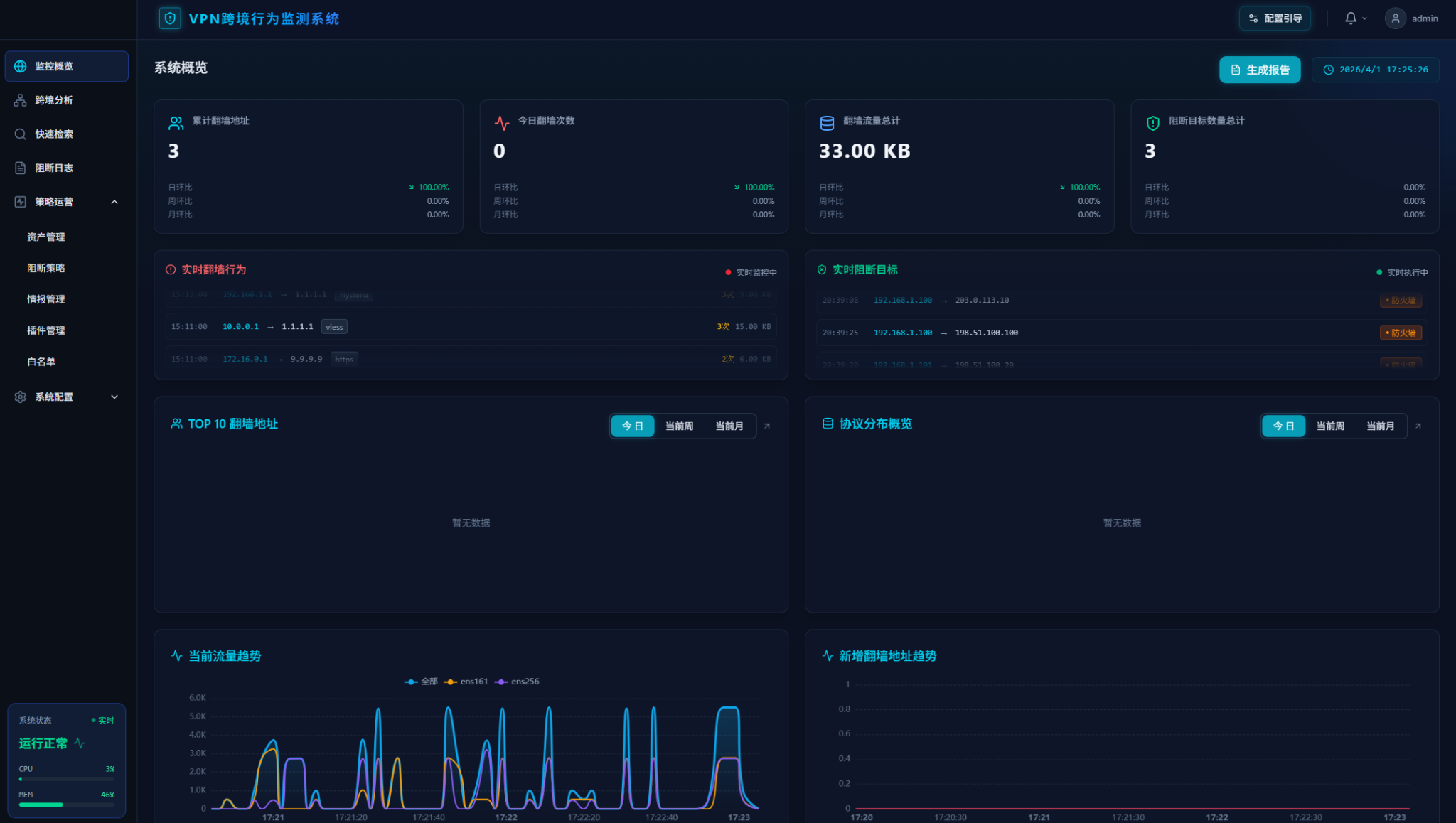Select 当前周 in TOP 10 翻墙地址
Screen dimensions: 1456x823
coord(679,426)
